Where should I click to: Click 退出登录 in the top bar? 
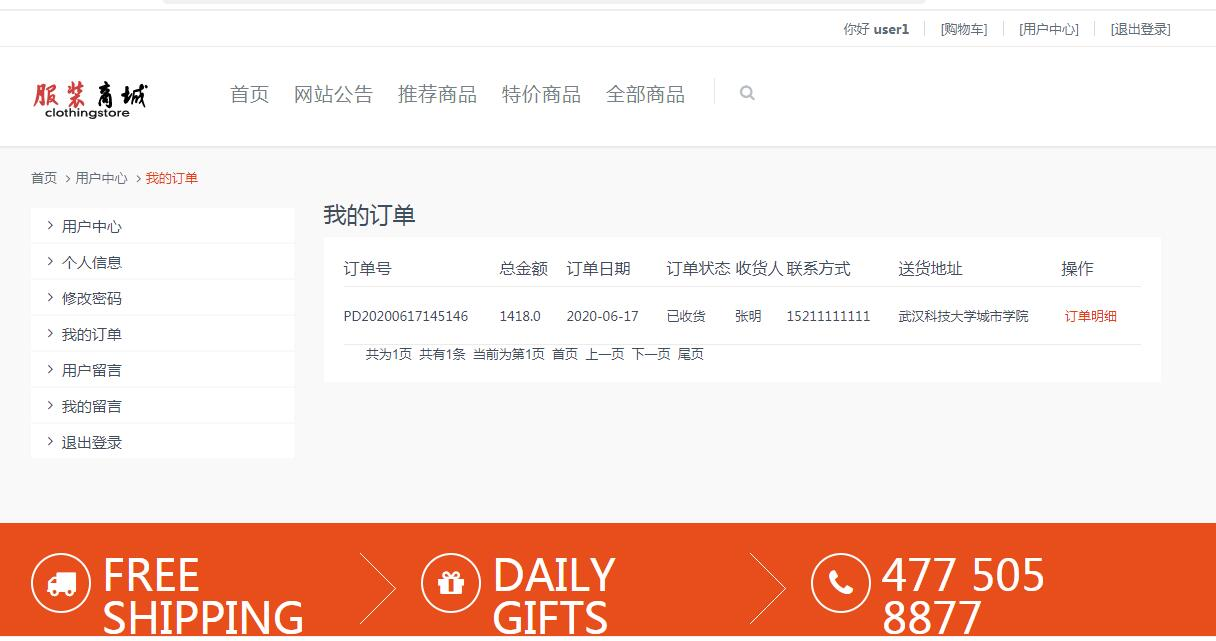1140,29
